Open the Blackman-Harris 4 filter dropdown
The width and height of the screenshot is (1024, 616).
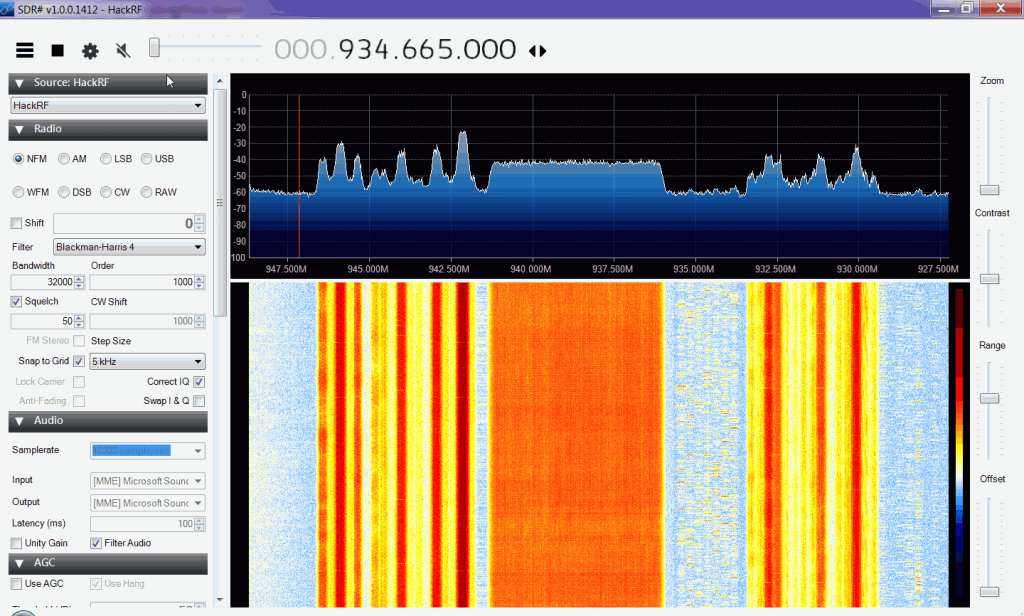(128, 246)
